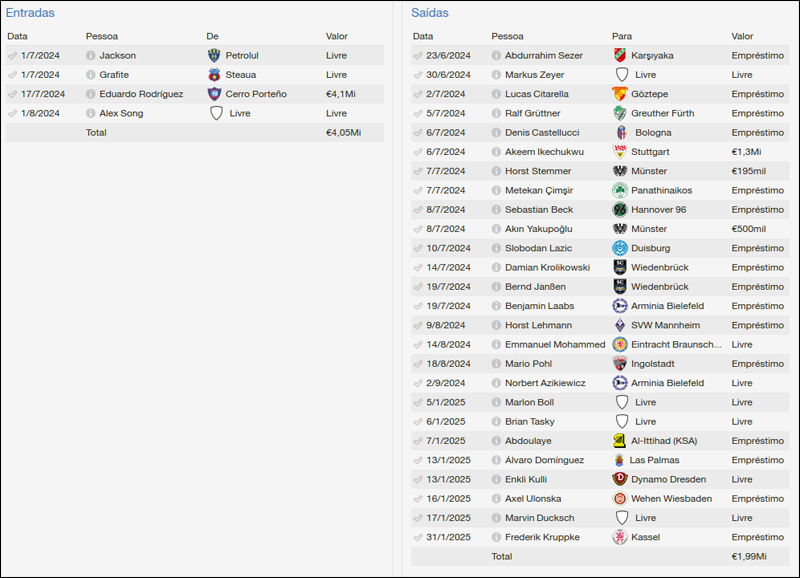The image size is (800, 578).
Task: Click the Petrolul club badge
Action: point(215,56)
